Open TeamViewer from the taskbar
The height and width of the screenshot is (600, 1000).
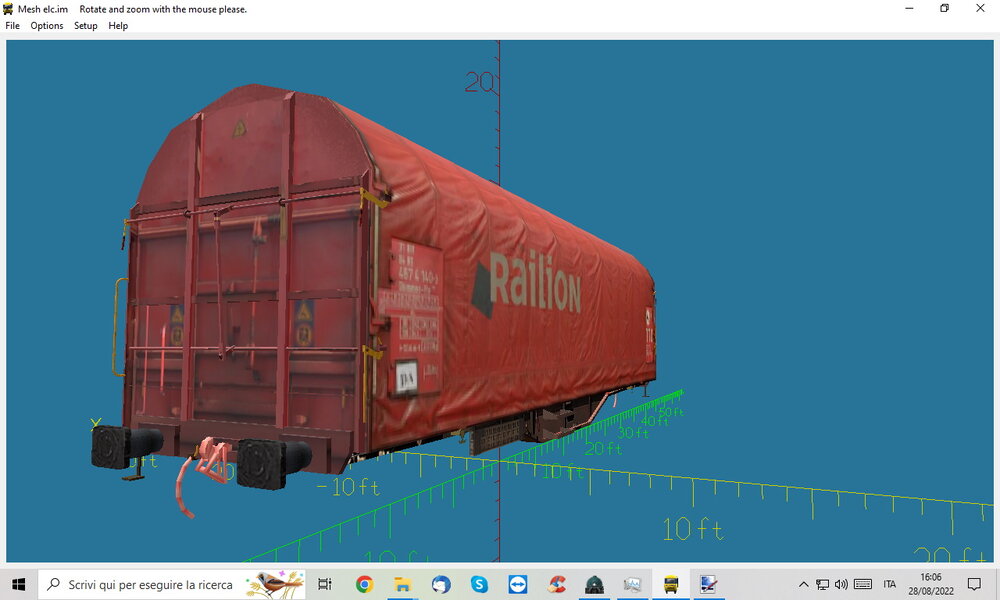(x=517, y=584)
